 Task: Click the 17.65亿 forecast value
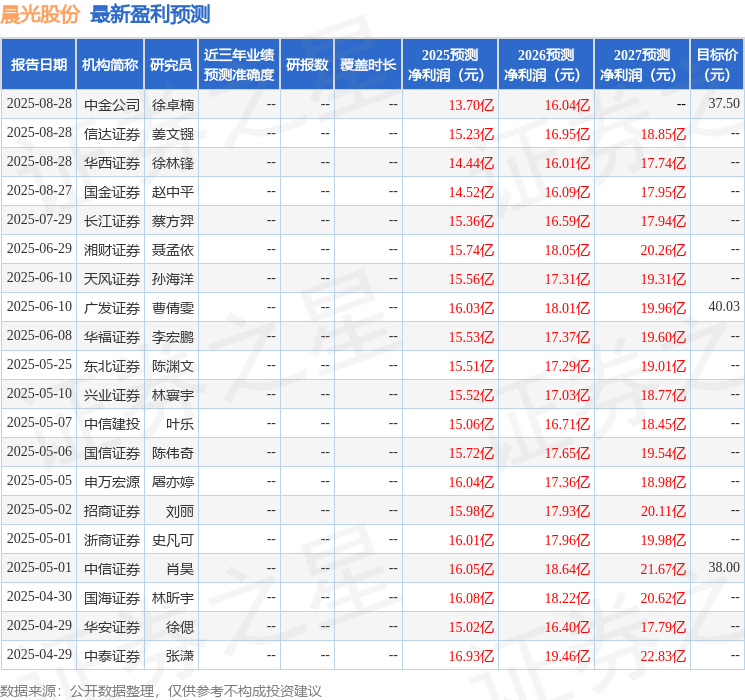(x=567, y=452)
